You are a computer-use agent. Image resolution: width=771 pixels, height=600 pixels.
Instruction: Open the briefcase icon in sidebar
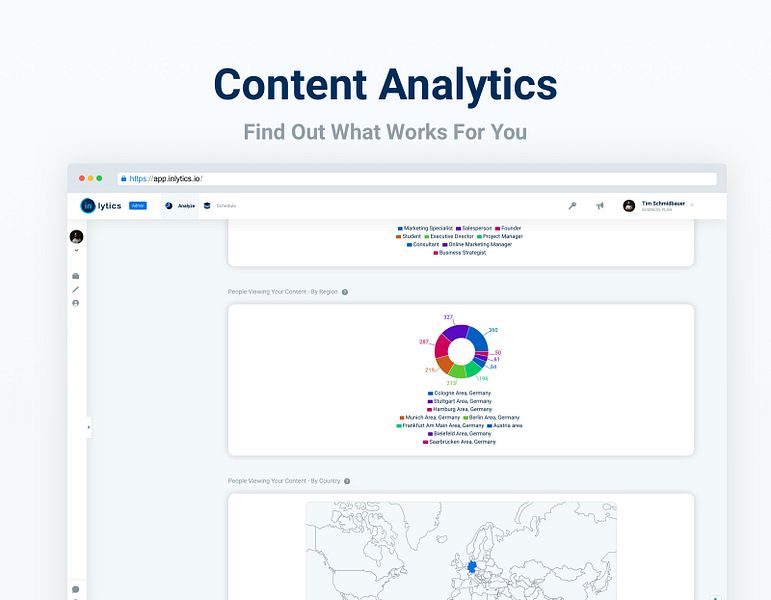[x=76, y=276]
